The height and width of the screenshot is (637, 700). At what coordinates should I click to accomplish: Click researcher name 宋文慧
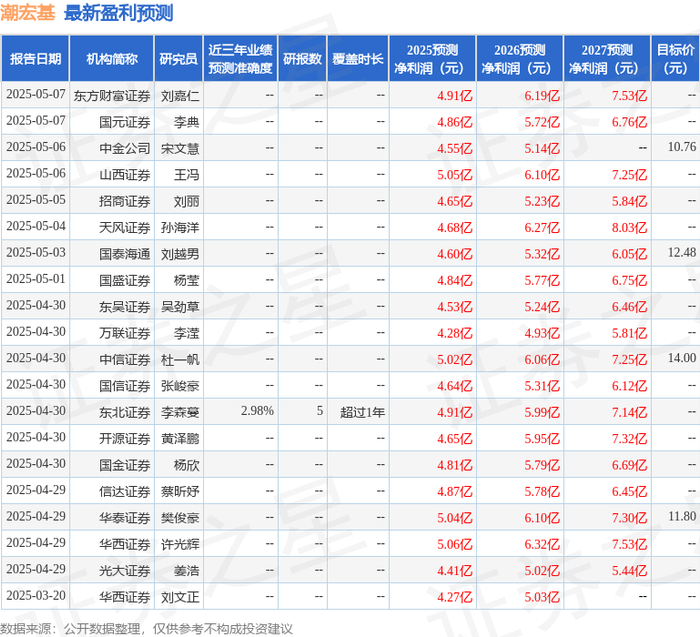point(180,149)
